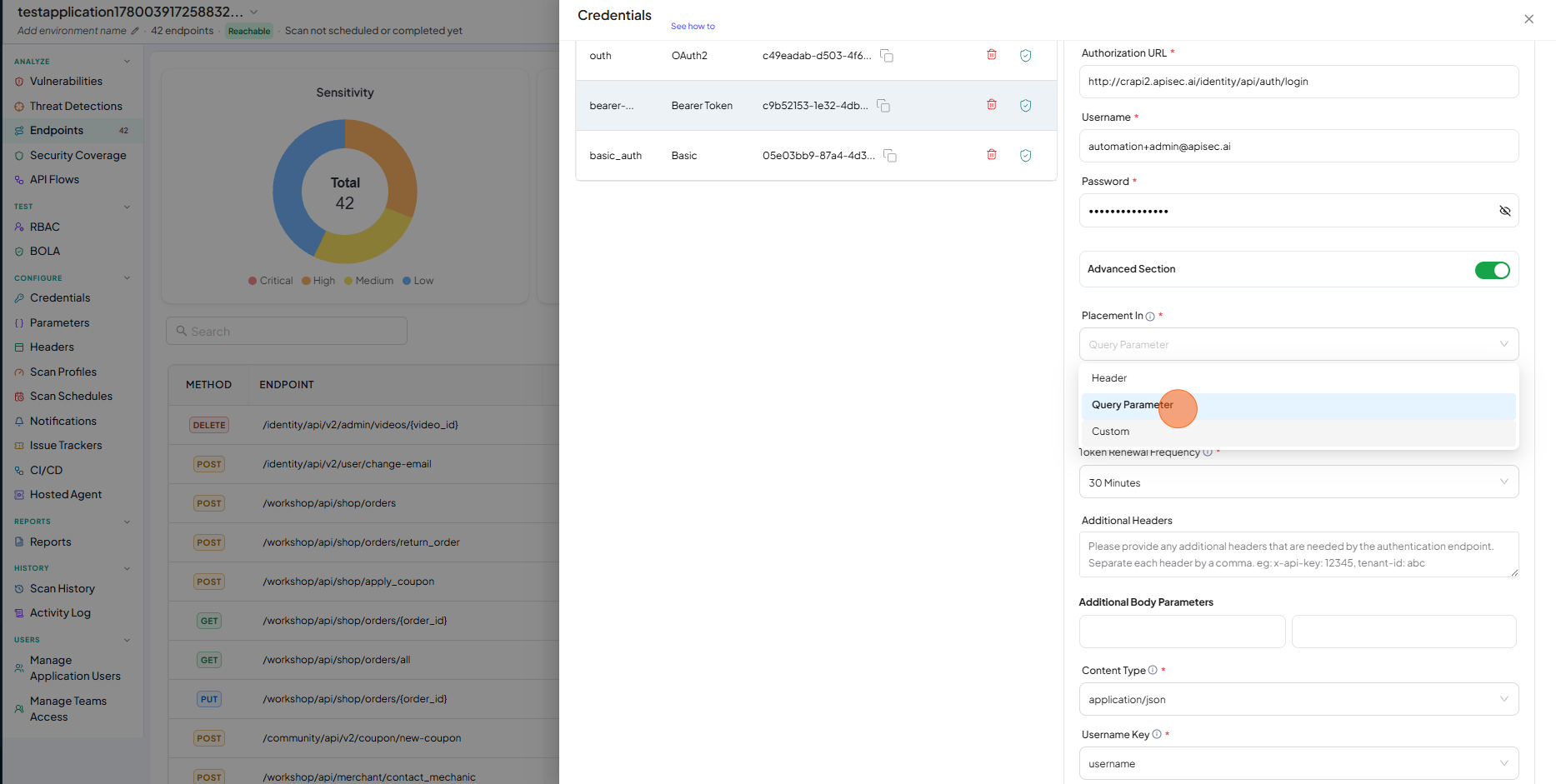Open Scan Schedules in sidebar
This screenshot has height=784, width=1556.
click(x=71, y=397)
